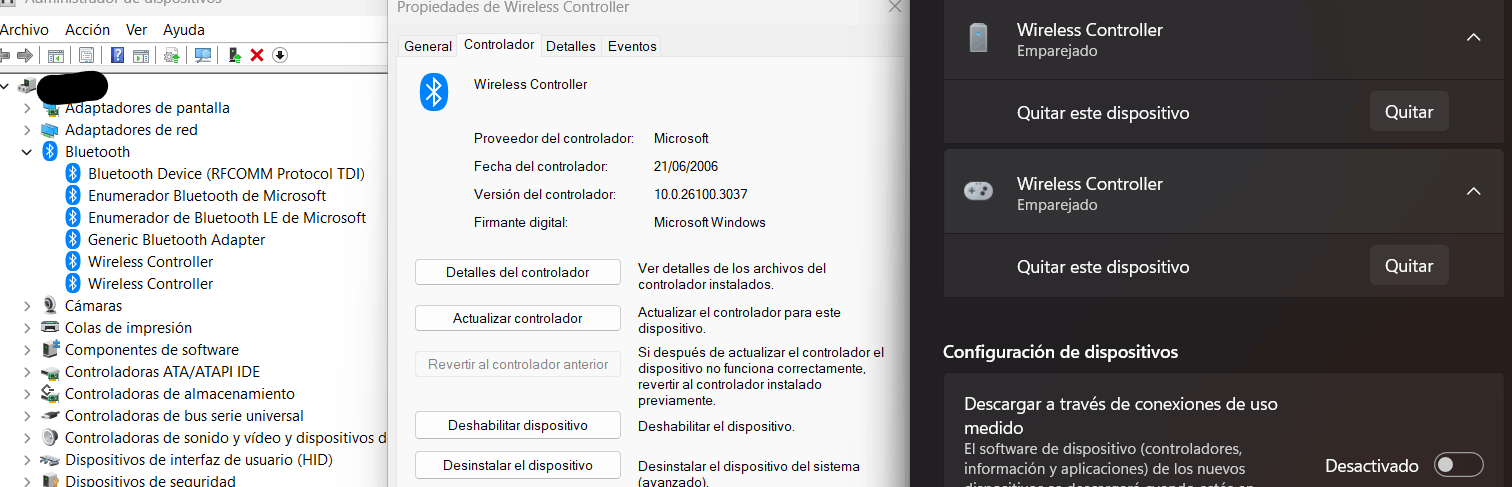The width and height of the screenshot is (1512, 487).
Task: Click the Detalles del controlador button
Action: (518, 272)
